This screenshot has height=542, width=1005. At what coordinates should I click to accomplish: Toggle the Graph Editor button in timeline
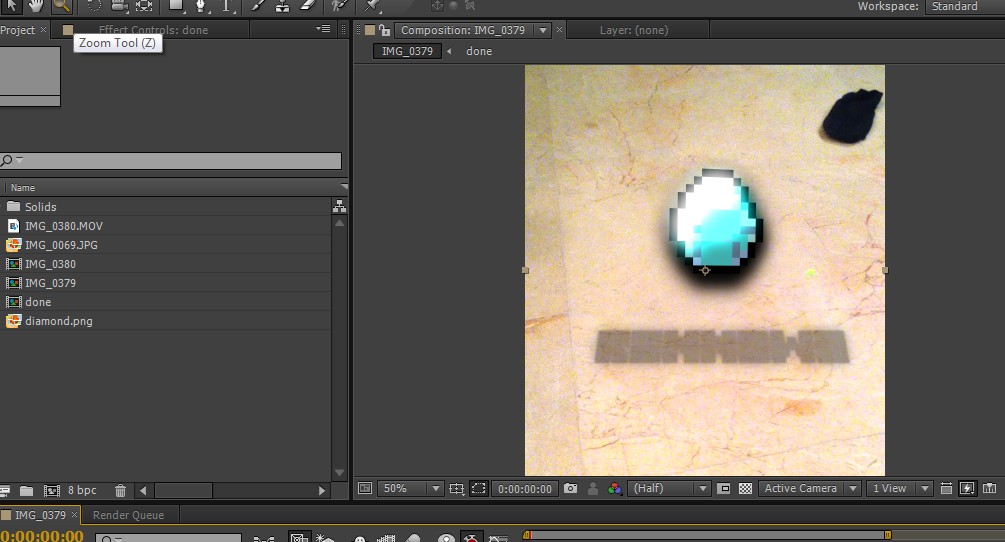coord(498,539)
